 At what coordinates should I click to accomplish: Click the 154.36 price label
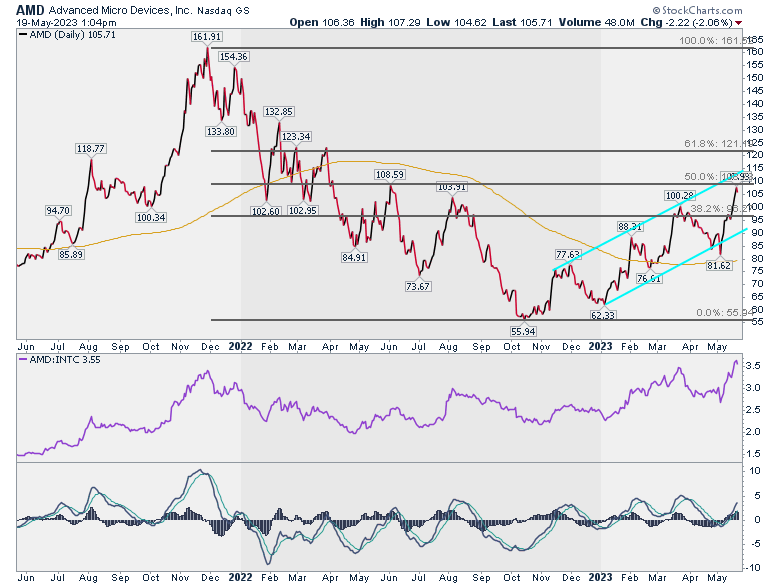[x=234, y=57]
